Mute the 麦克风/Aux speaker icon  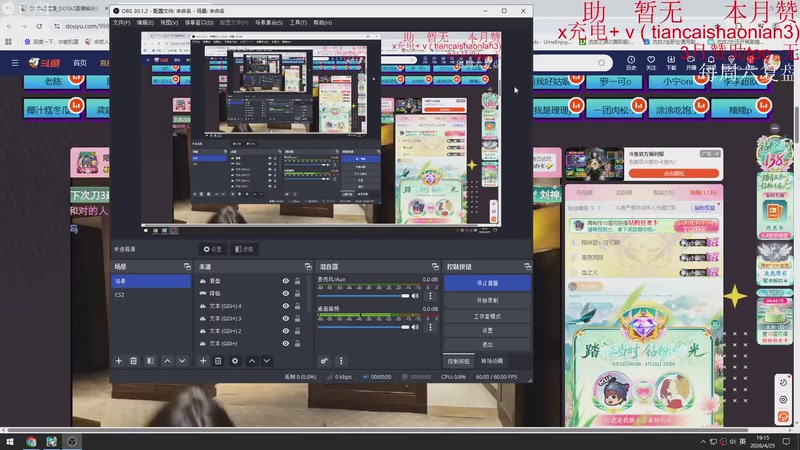pyautogui.click(x=415, y=295)
